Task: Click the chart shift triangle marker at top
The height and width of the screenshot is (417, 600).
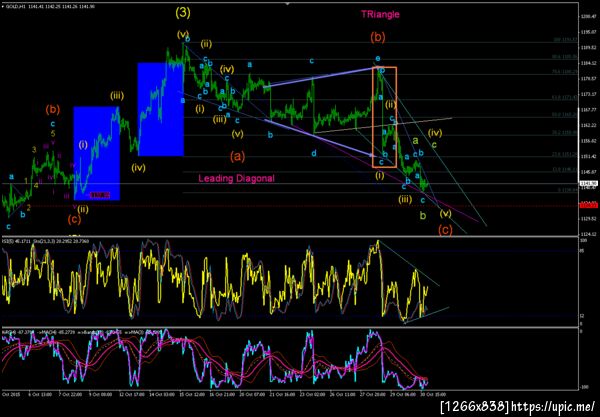Action: (x=288, y=3)
